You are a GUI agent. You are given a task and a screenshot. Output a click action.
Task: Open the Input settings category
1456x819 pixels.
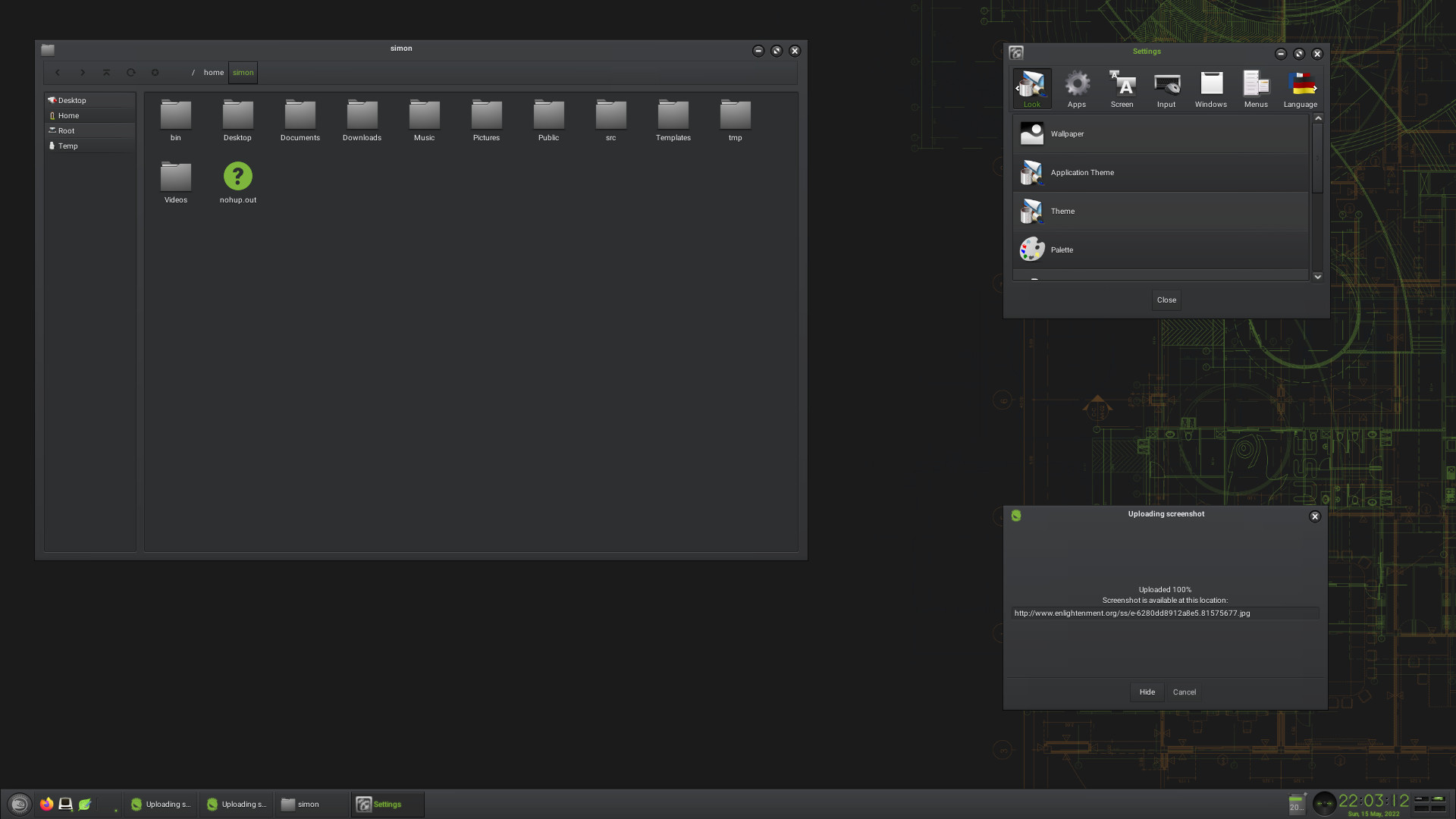pyautogui.click(x=1166, y=87)
